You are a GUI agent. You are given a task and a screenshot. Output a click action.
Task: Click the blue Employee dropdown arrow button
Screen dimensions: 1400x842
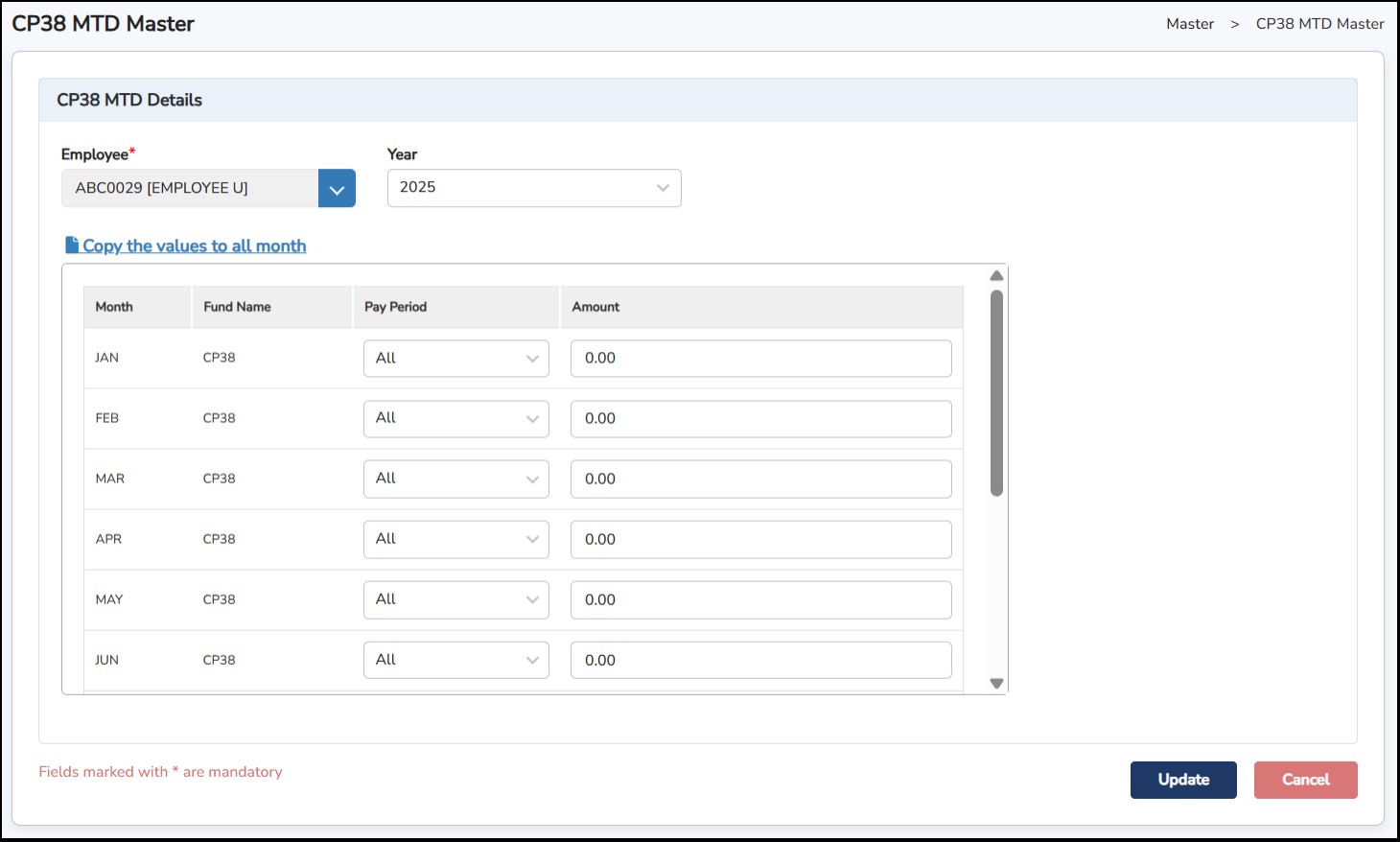point(337,189)
